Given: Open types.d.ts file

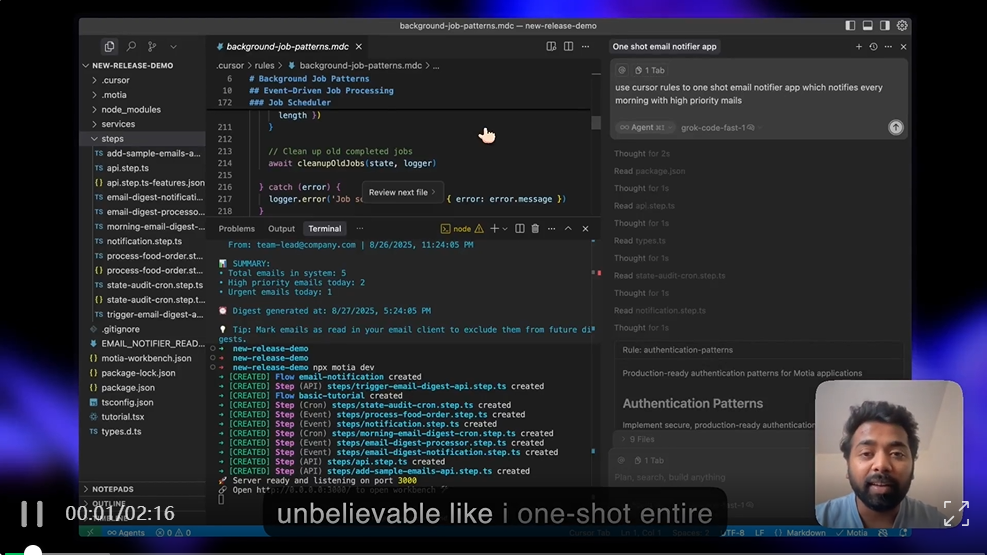Looking at the screenshot, I should click(121, 432).
